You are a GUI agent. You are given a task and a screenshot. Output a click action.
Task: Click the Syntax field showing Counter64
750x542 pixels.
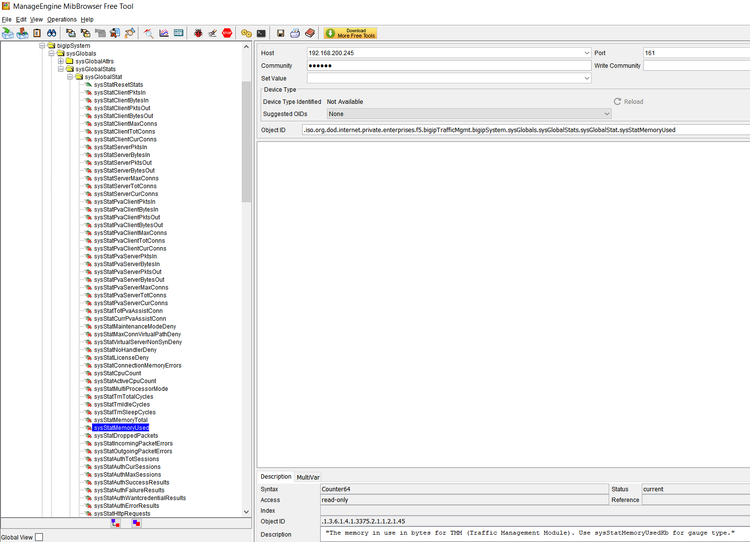coord(464,489)
